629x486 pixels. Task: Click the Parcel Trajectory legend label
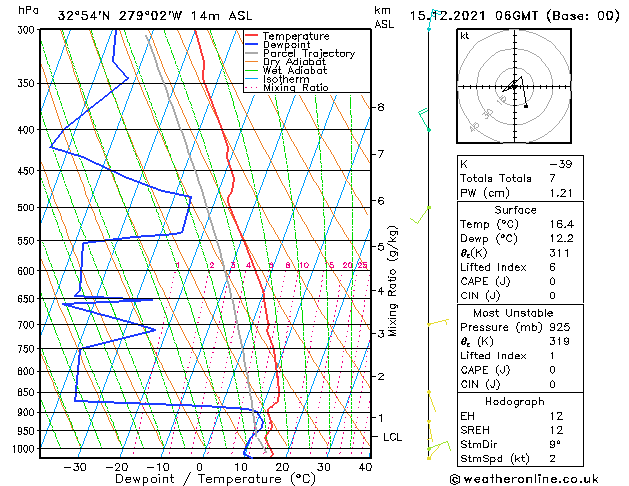coord(309,53)
